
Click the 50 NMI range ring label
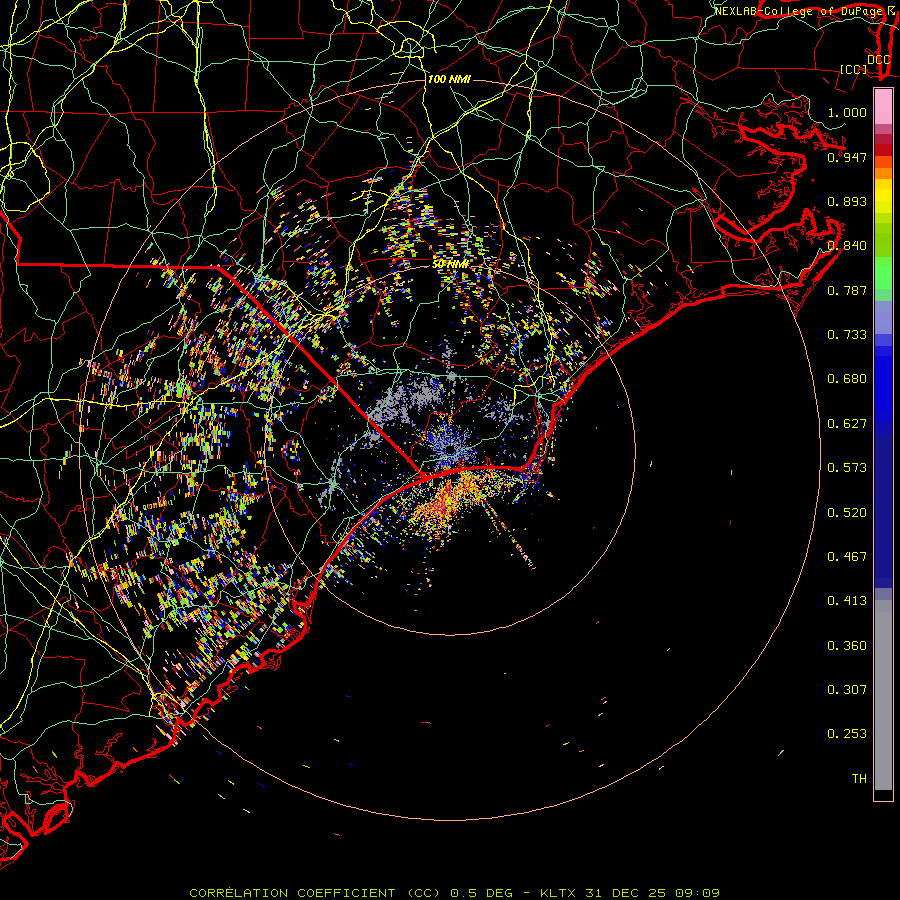pyautogui.click(x=451, y=264)
